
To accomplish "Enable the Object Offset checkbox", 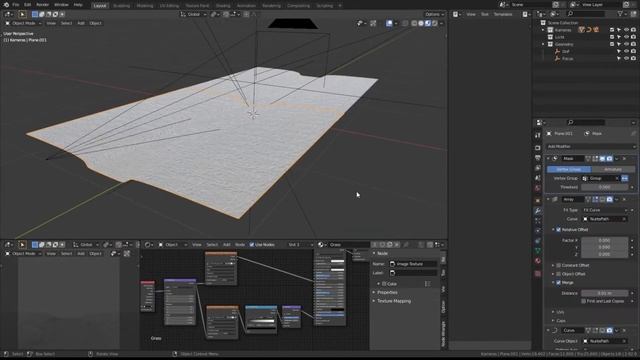I will (559, 274).
